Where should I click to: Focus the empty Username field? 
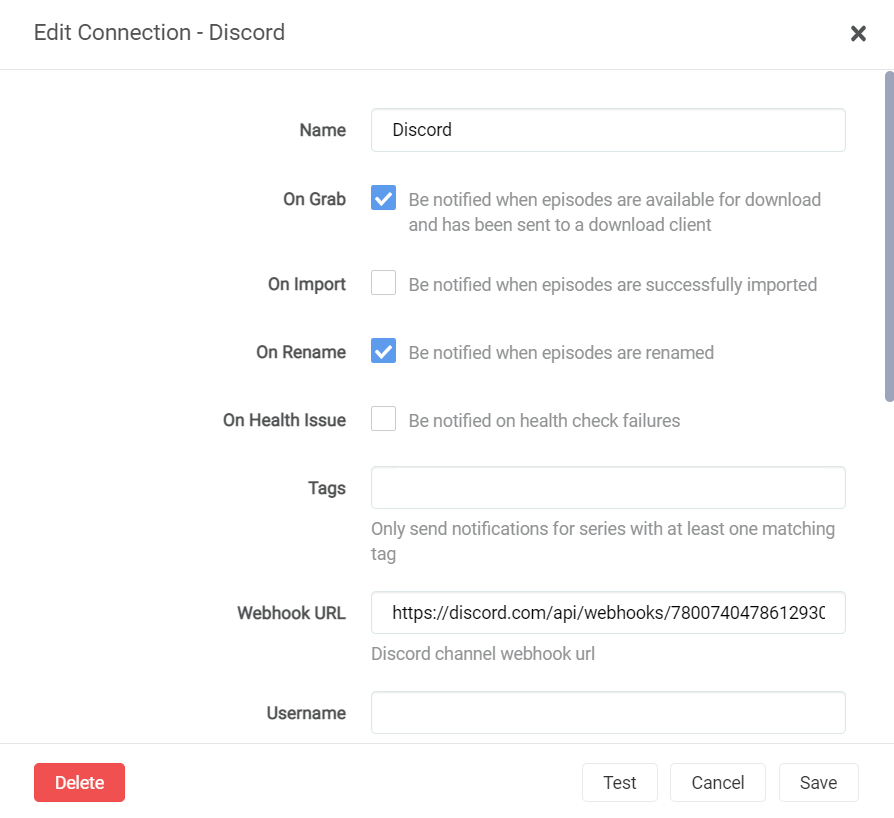pyautogui.click(x=607, y=712)
